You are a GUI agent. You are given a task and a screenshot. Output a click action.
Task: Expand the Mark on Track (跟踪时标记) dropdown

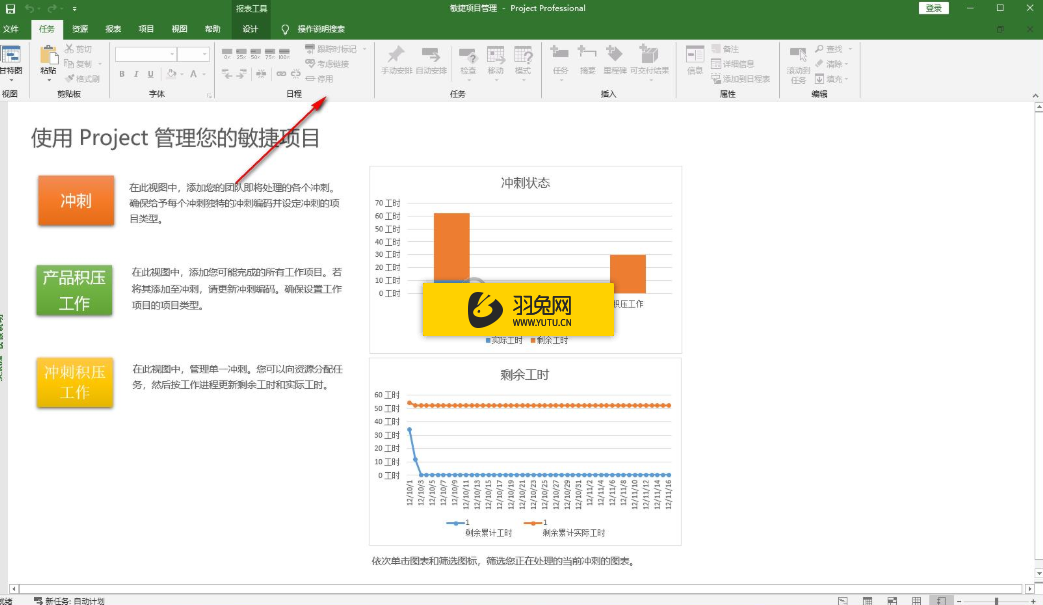(365, 49)
